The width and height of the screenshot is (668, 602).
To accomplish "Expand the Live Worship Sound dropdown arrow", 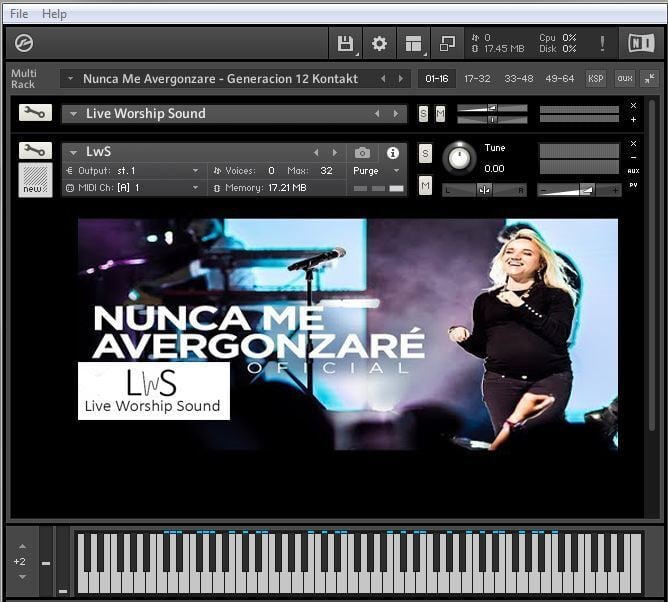I will pyautogui.click(x=73, y=114).
